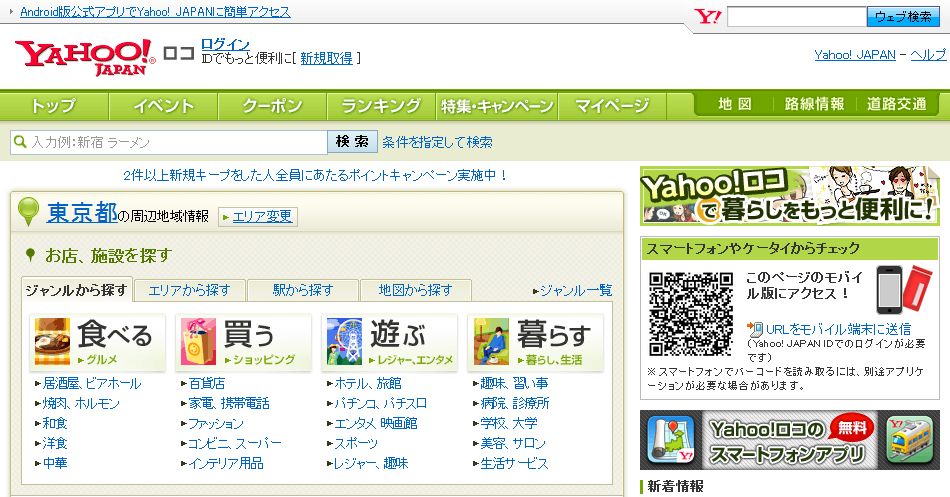This screenshot has width=950, height=497.
Task: Click the ウェブ検索 web search button
Action: coord(903,17)
